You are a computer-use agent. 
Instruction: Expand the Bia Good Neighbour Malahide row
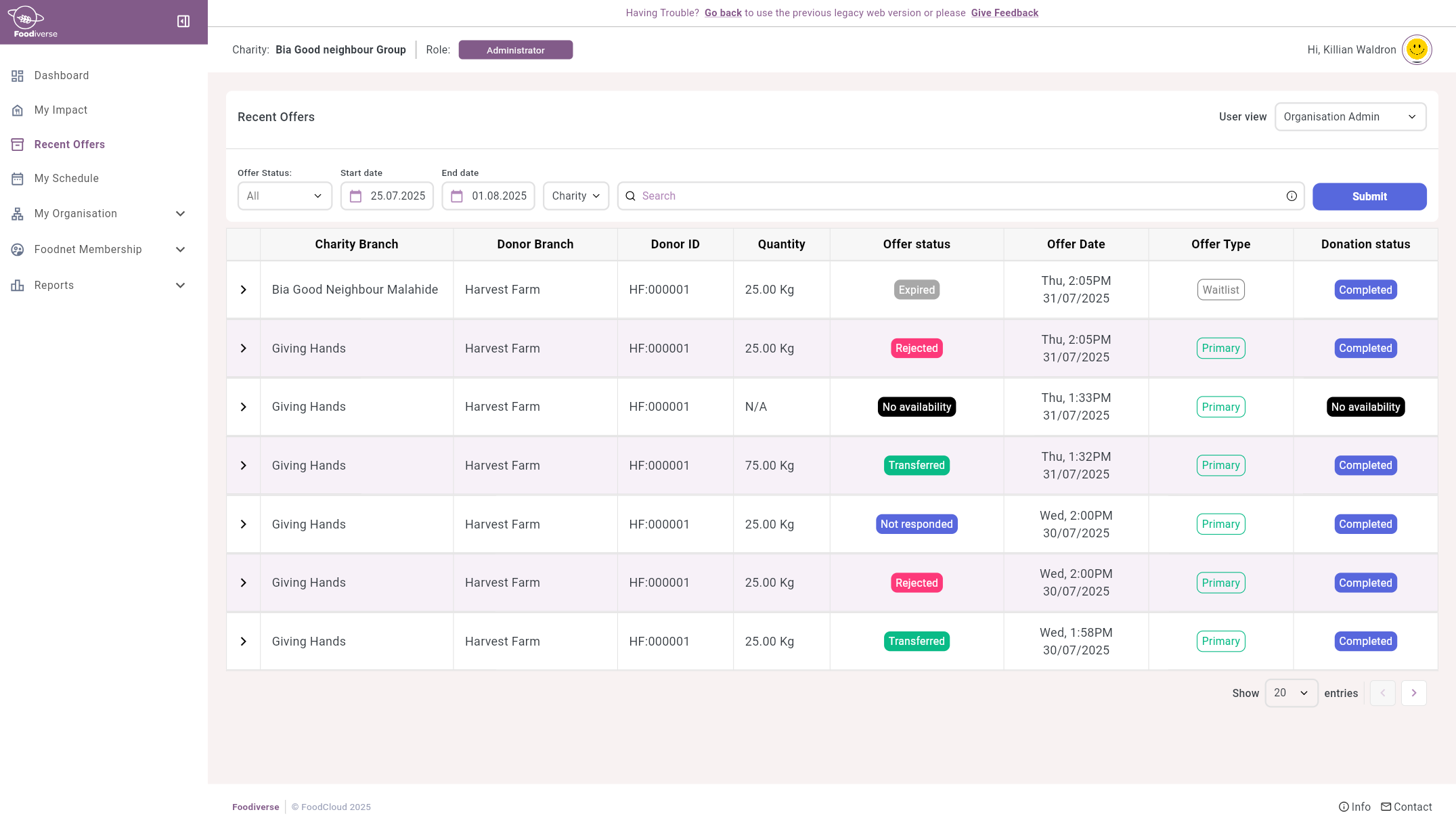coord(244,290)
